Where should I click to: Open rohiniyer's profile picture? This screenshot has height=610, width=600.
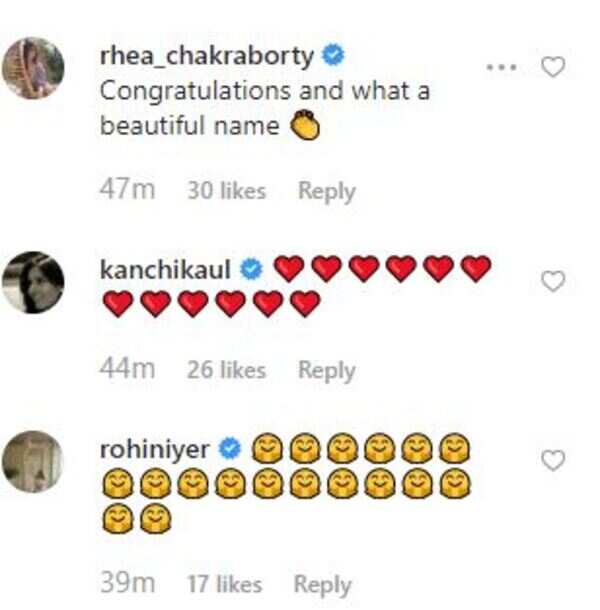click(x=34, y=462)
